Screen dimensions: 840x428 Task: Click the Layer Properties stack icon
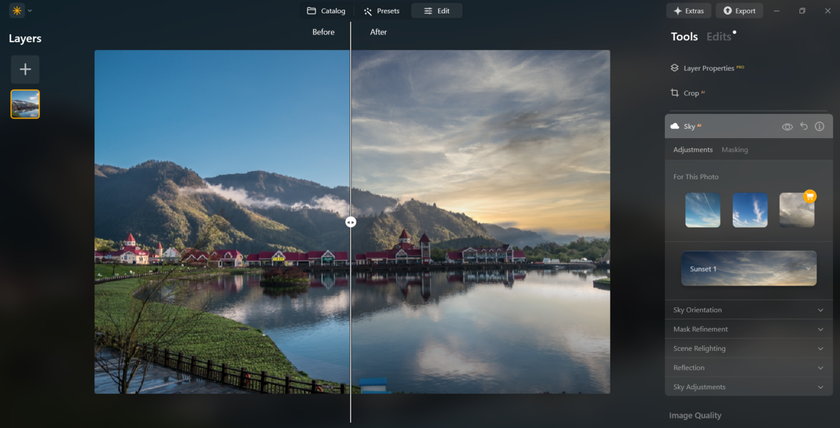point(674,68)
